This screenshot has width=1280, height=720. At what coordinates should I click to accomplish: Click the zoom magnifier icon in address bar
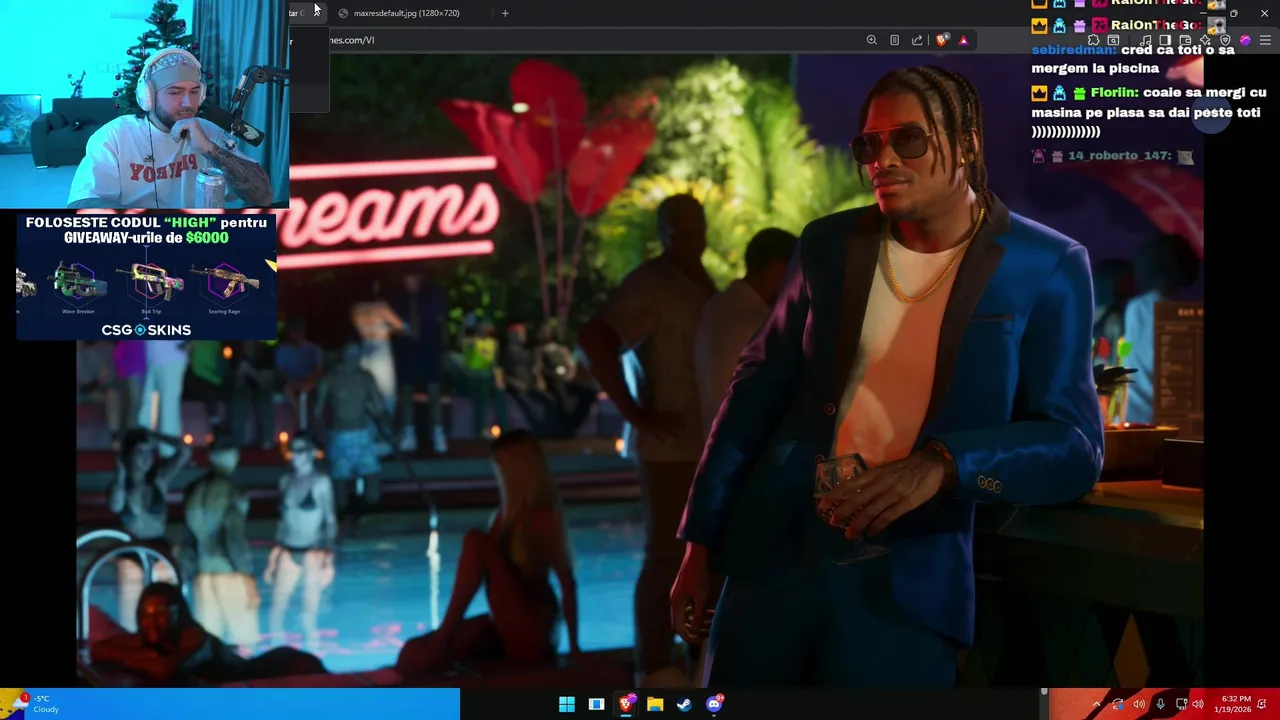tap(871, 40)
